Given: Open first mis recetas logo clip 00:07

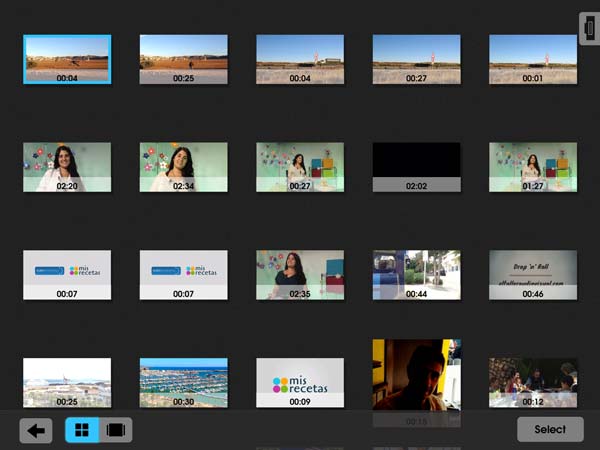Looking at the screenshot, I should pos(67,275).
